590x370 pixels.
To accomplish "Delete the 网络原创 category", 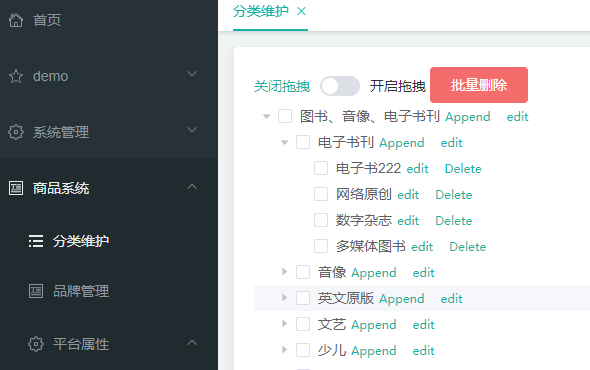I will pos(454,195).
